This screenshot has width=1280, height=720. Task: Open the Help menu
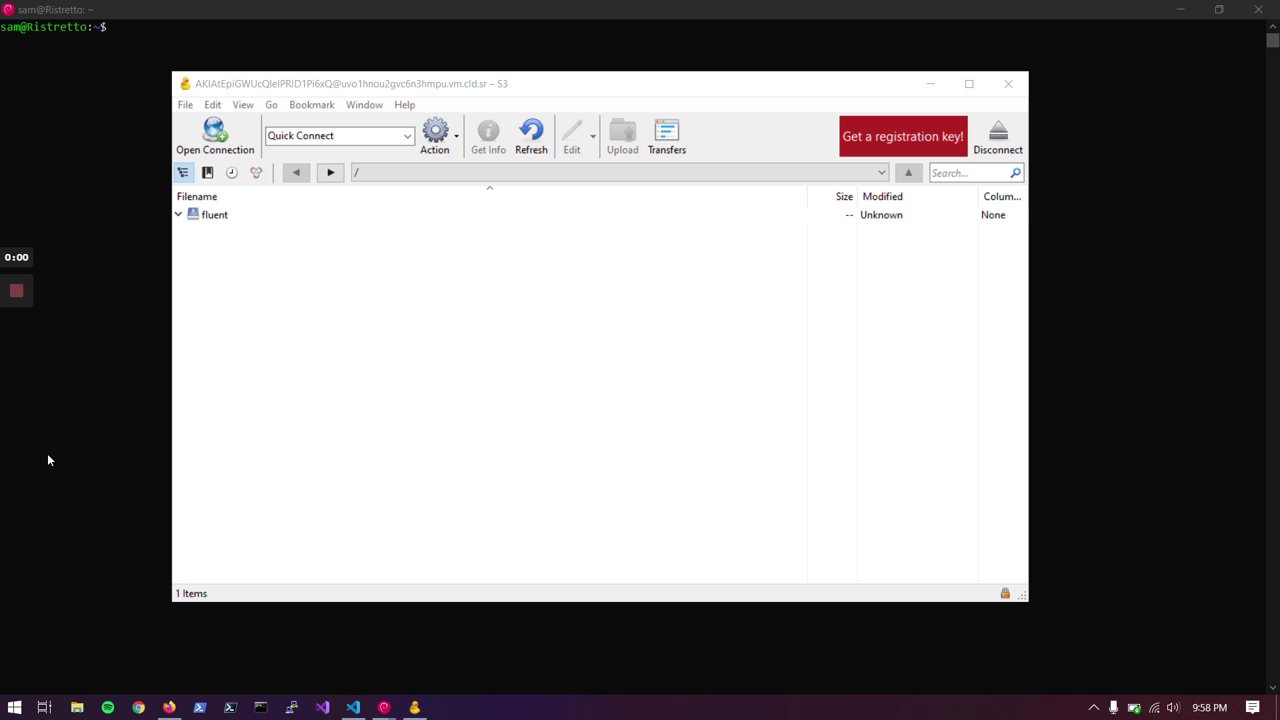404,105
